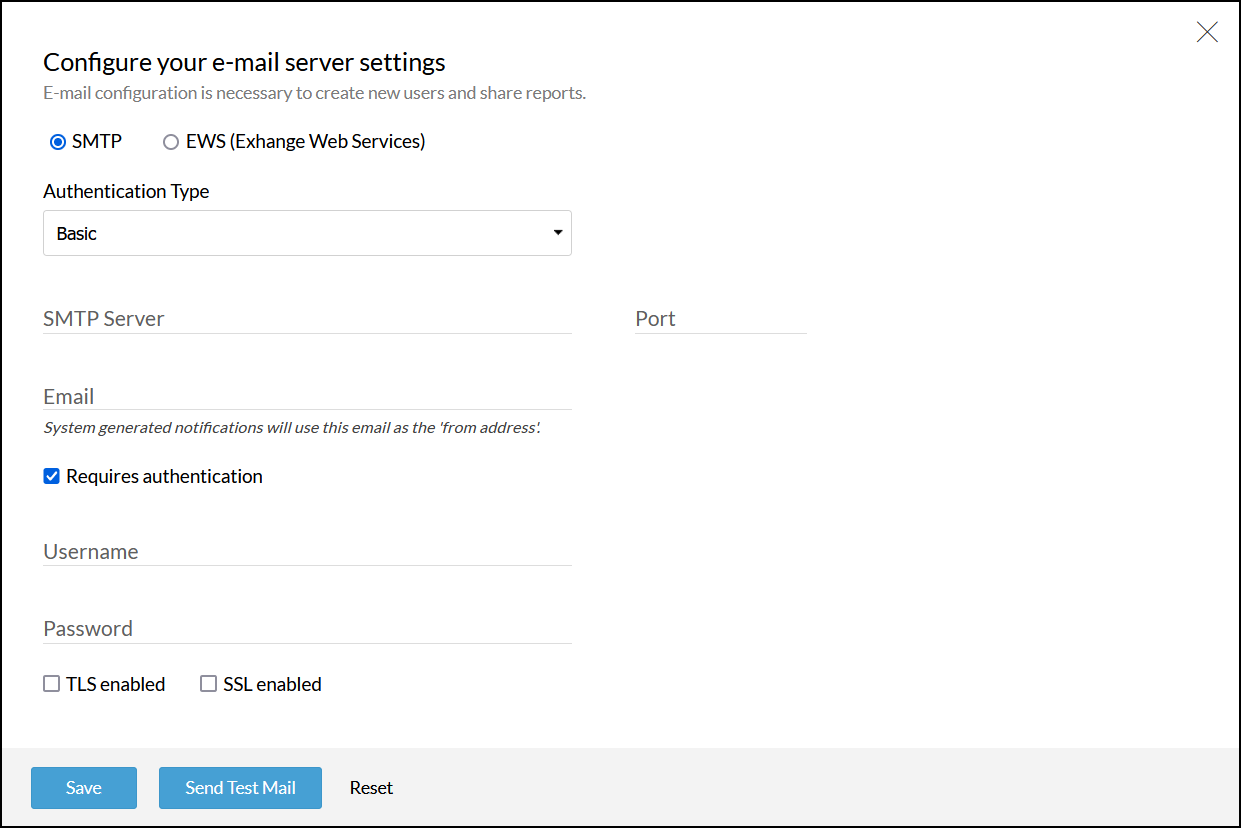The width and height of the screenshot is (1241, 828).
Task: Uncheck the Requires authentication checkbox
Action: click(52, 476)
